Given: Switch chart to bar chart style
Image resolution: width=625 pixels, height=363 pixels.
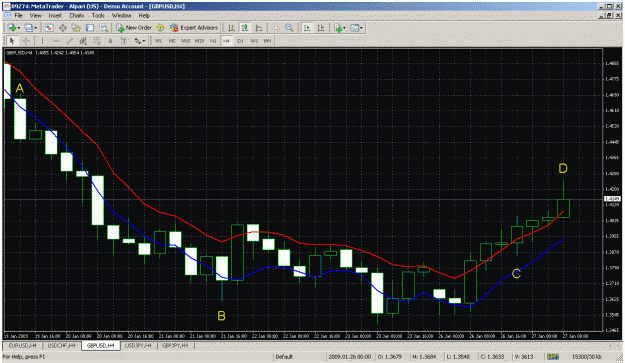Looking at the screenshot, I should pyautogui.click(x=231, y=27).
